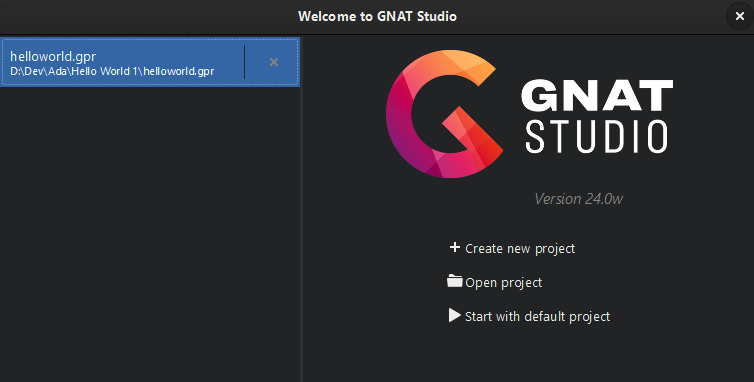754x382 pixels.
Task: Choose the Open project text link
Action: pos(503,282)
